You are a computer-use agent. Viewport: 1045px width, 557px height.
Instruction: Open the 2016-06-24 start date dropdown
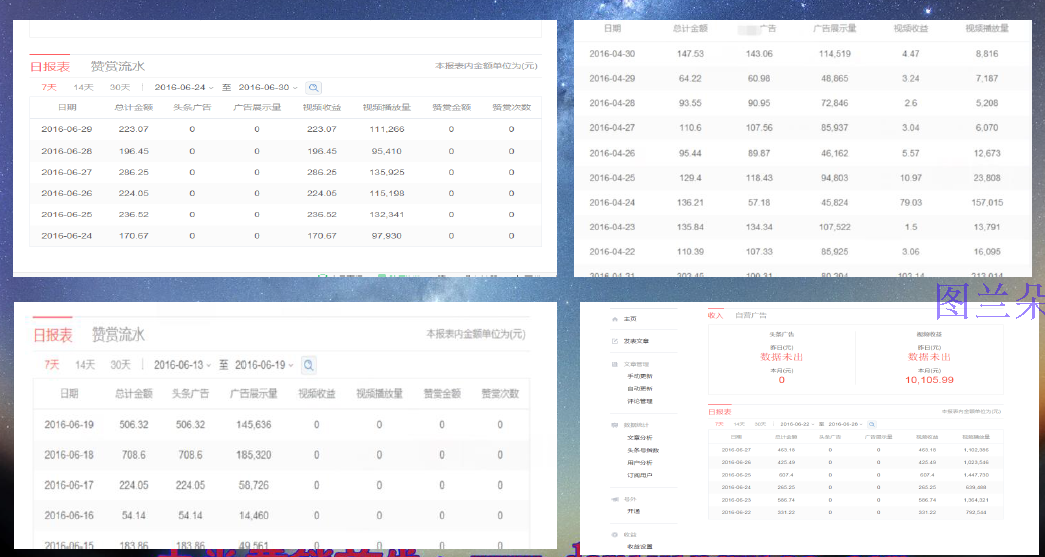(x=184, y=87)
